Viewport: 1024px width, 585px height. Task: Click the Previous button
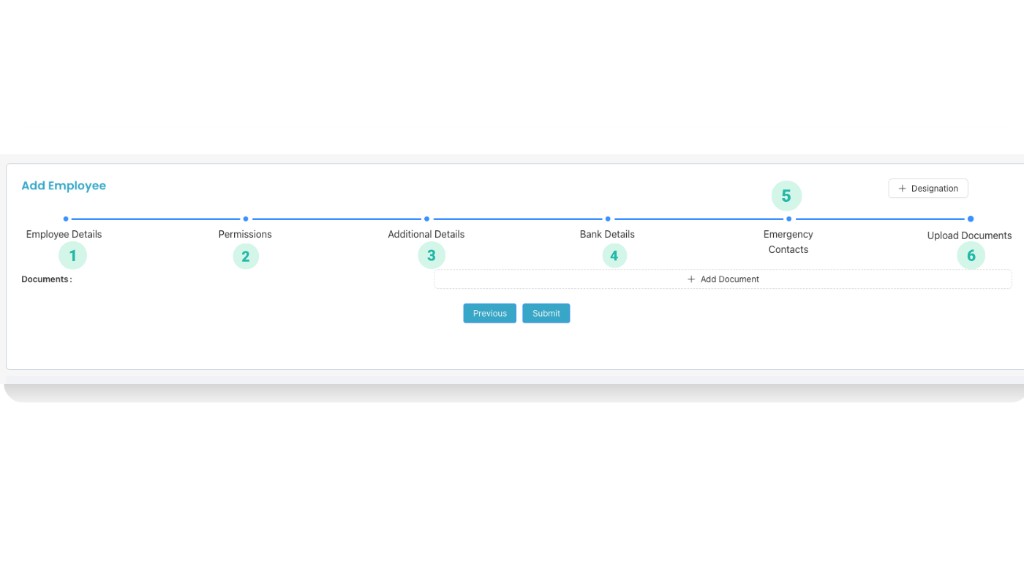pyautogui.click(x=489, y=313)
